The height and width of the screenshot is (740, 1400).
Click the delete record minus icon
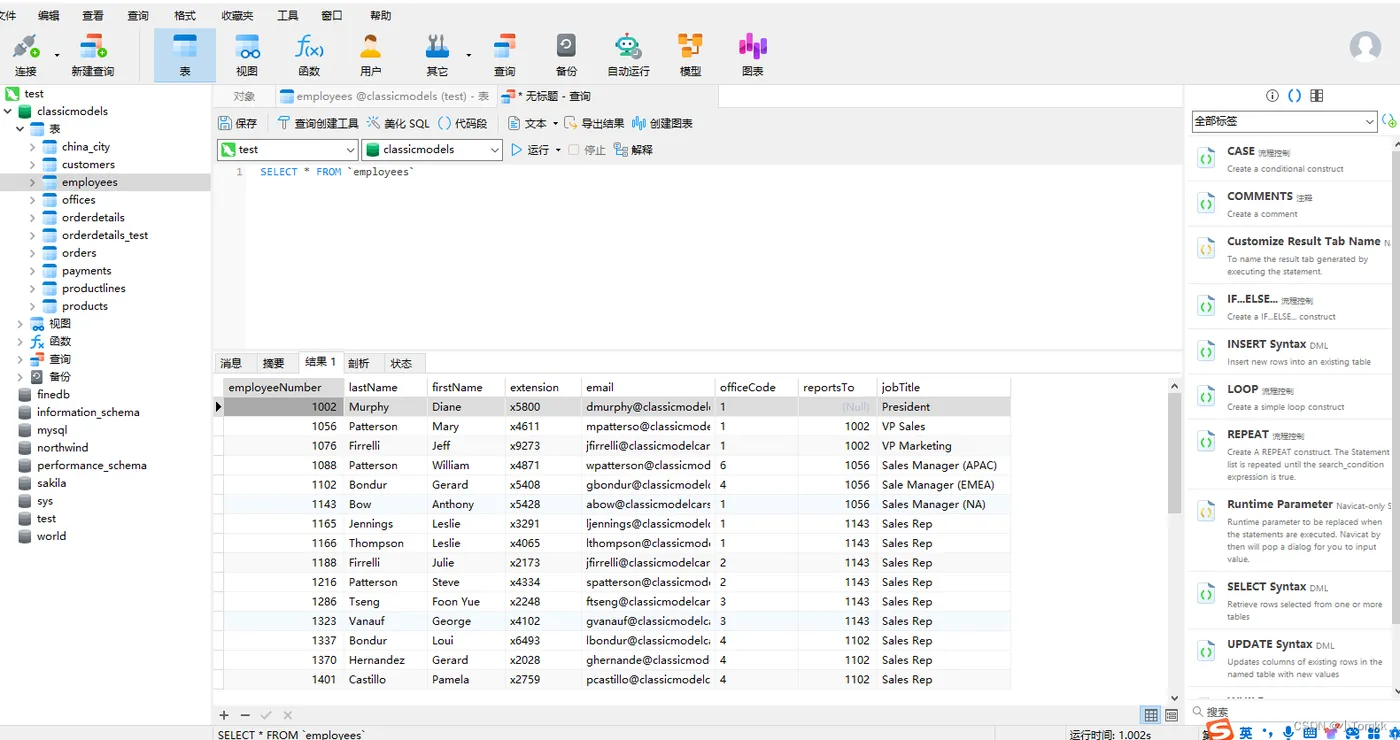click(x=245, y=715)
